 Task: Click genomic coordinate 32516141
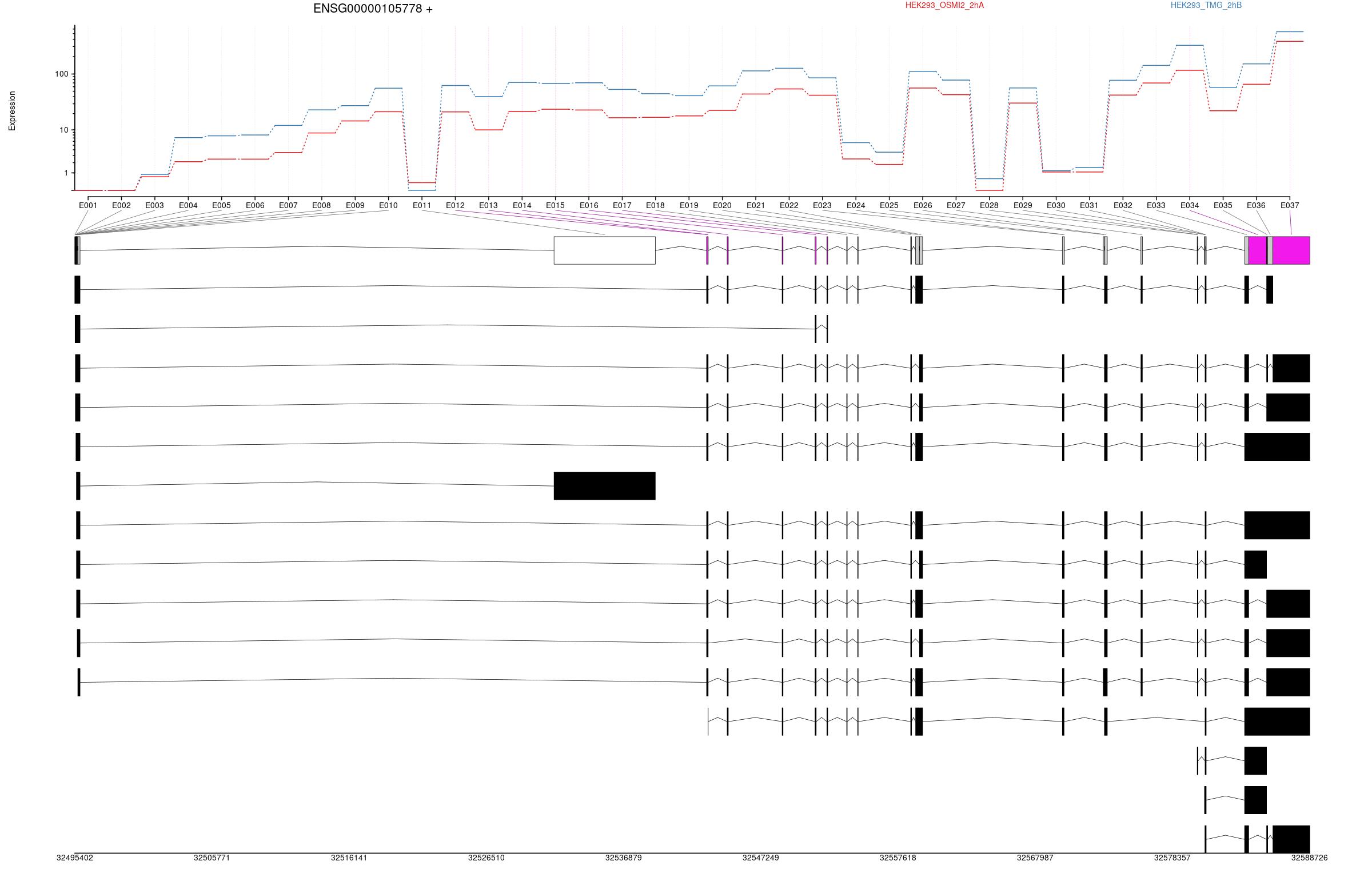click(x=349, y=858)
